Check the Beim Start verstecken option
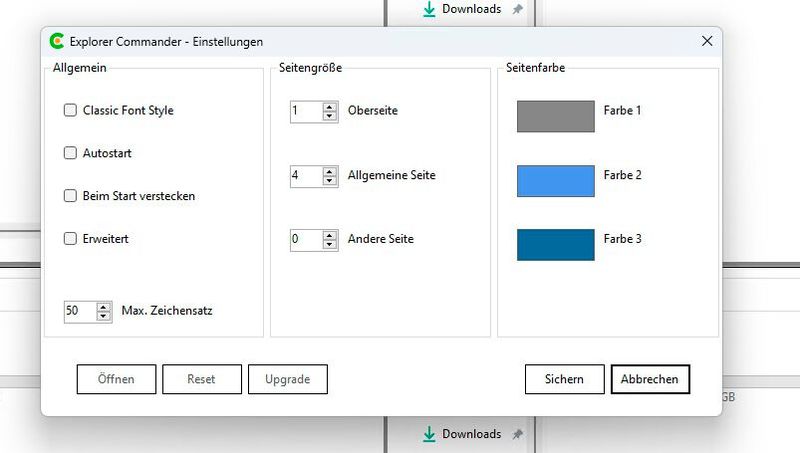 pos(70,196)
